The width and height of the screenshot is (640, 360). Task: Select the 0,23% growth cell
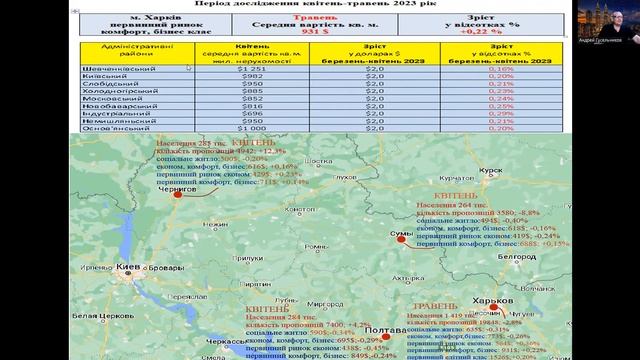click(502, 91)
